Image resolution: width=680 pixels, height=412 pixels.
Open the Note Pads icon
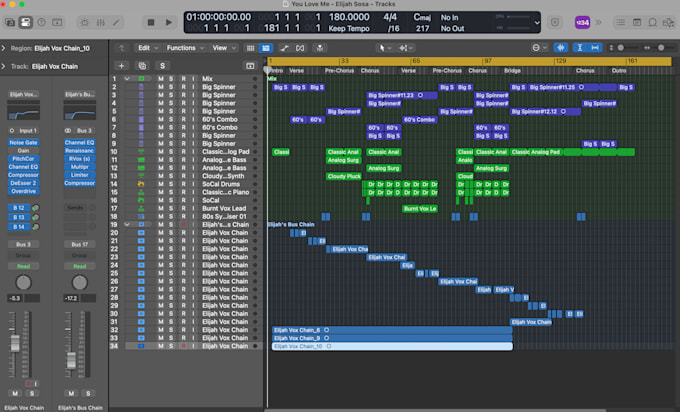(637, 22)
